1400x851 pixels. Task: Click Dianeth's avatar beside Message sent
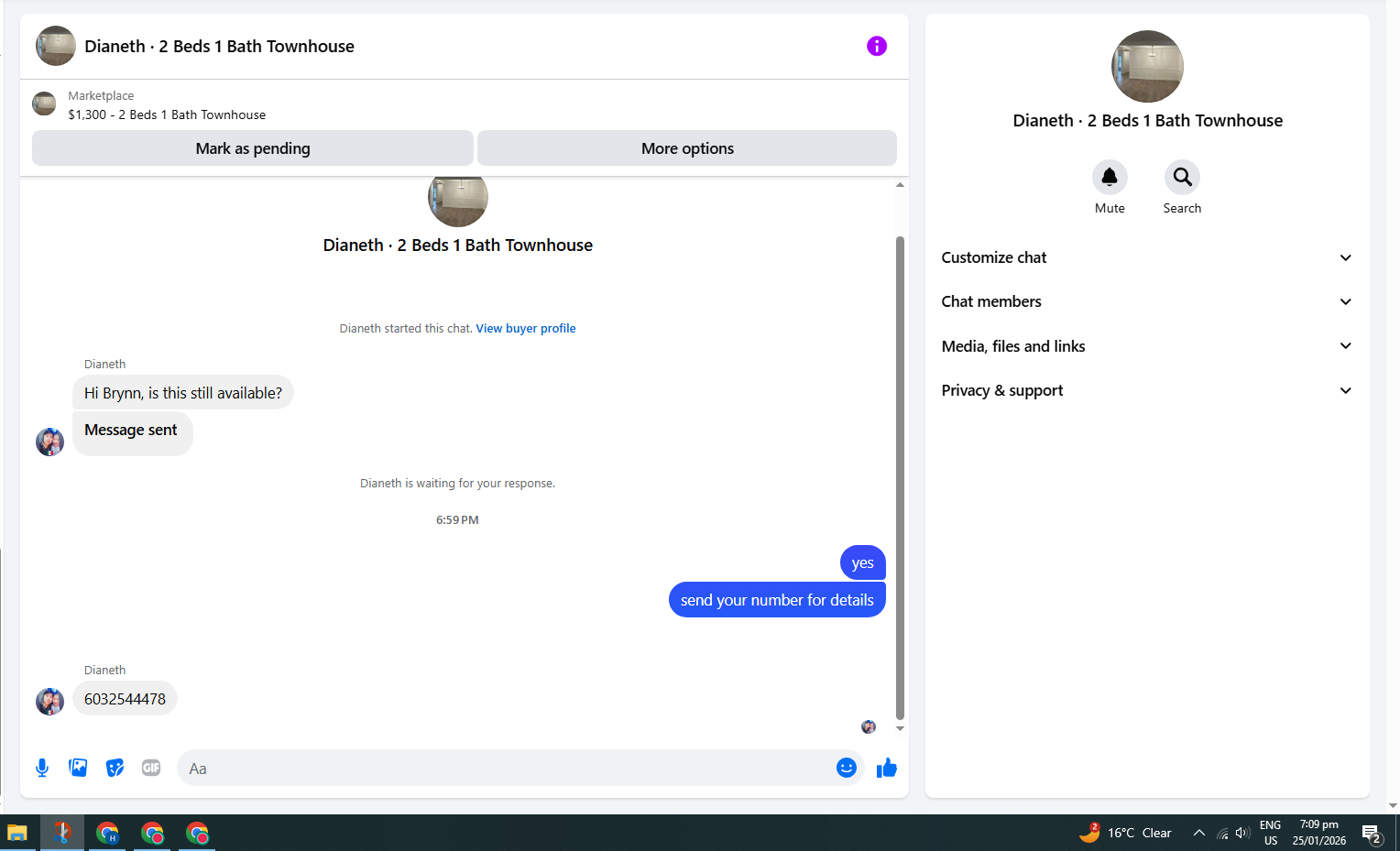point(49,442)
